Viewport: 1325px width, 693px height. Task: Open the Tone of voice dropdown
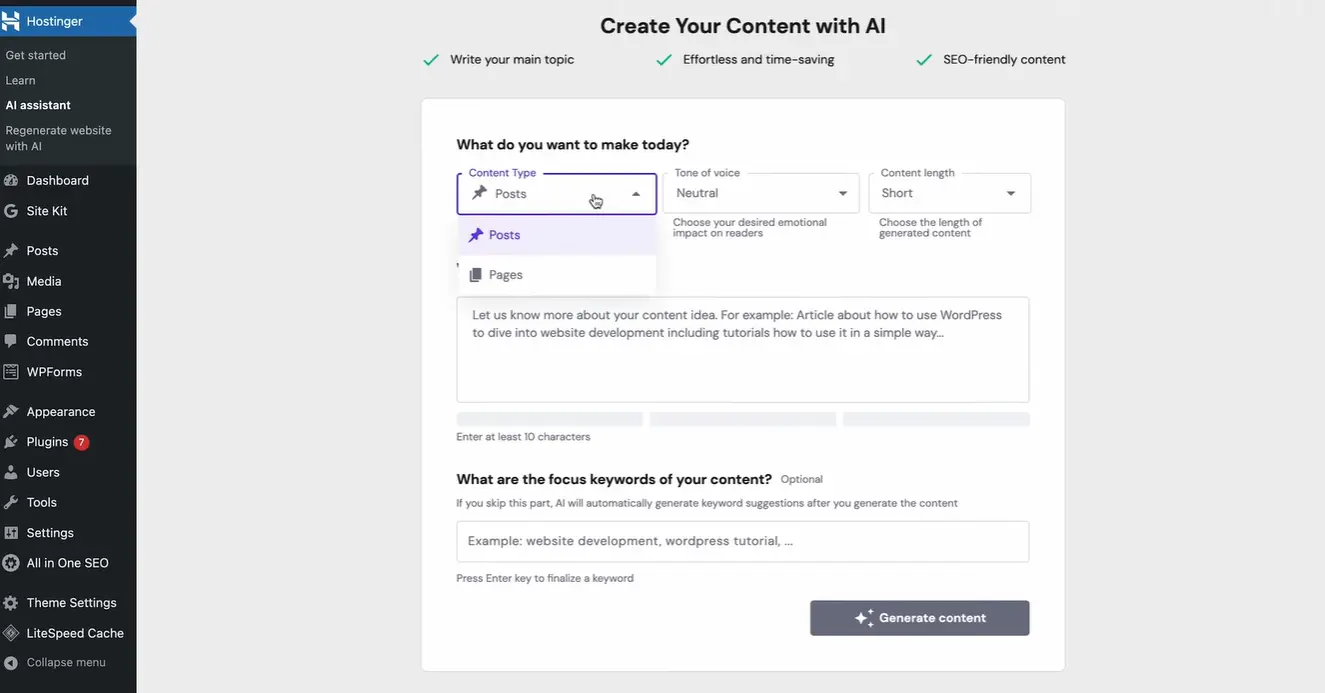[x=760, y=192]
